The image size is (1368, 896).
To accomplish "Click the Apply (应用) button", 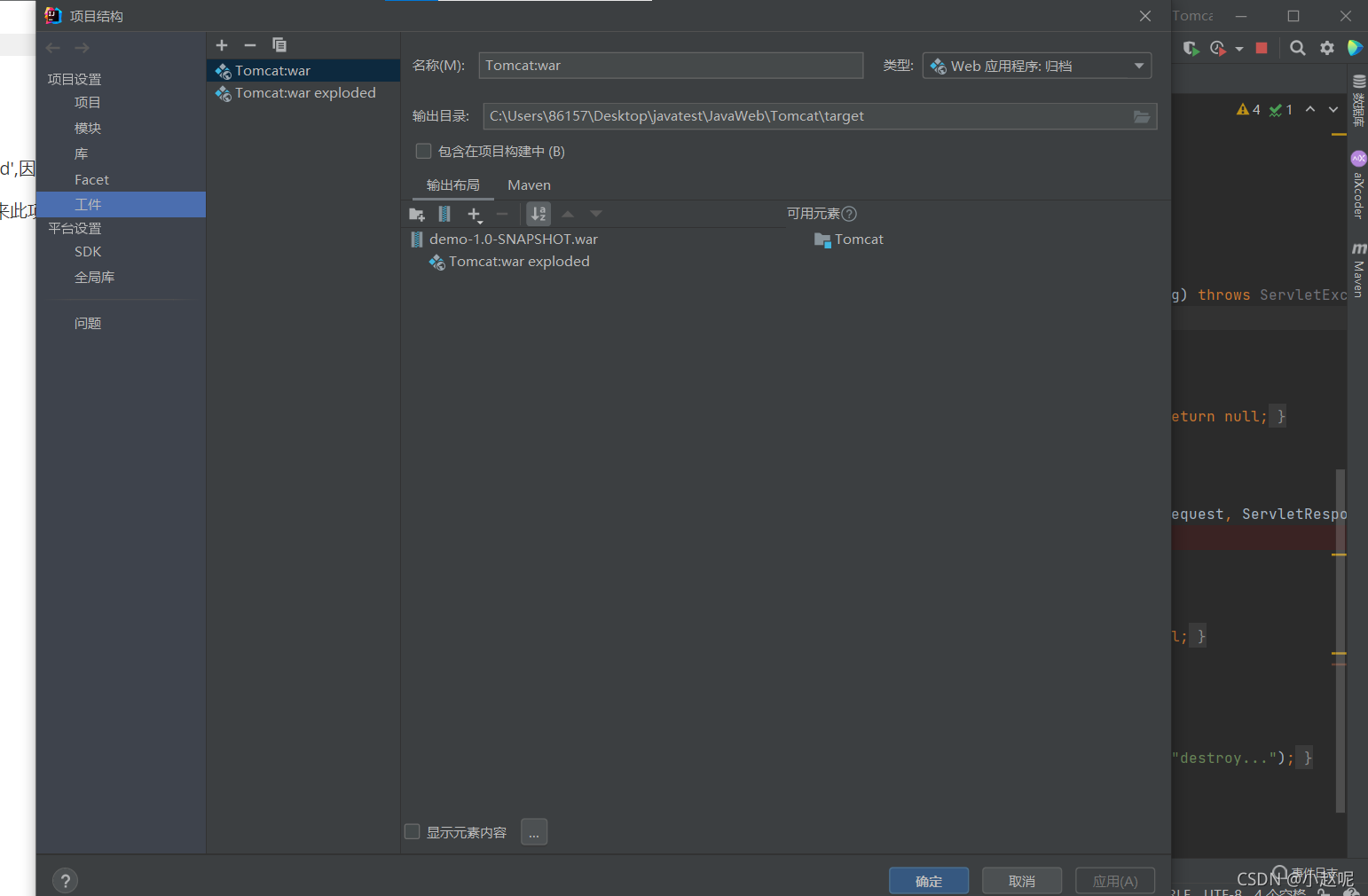I will click(1115, 881).
